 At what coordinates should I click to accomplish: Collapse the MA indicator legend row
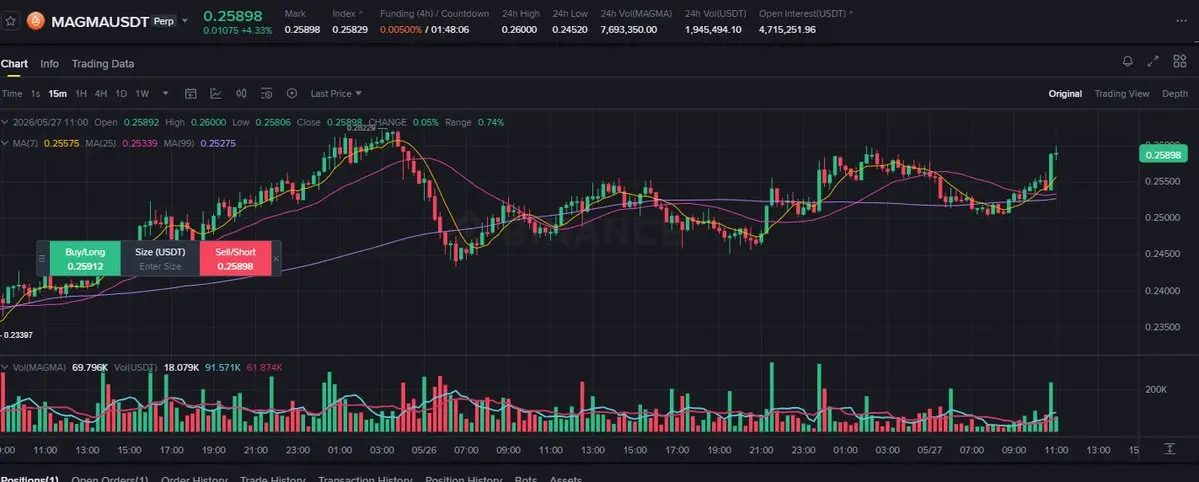point(5,143)
